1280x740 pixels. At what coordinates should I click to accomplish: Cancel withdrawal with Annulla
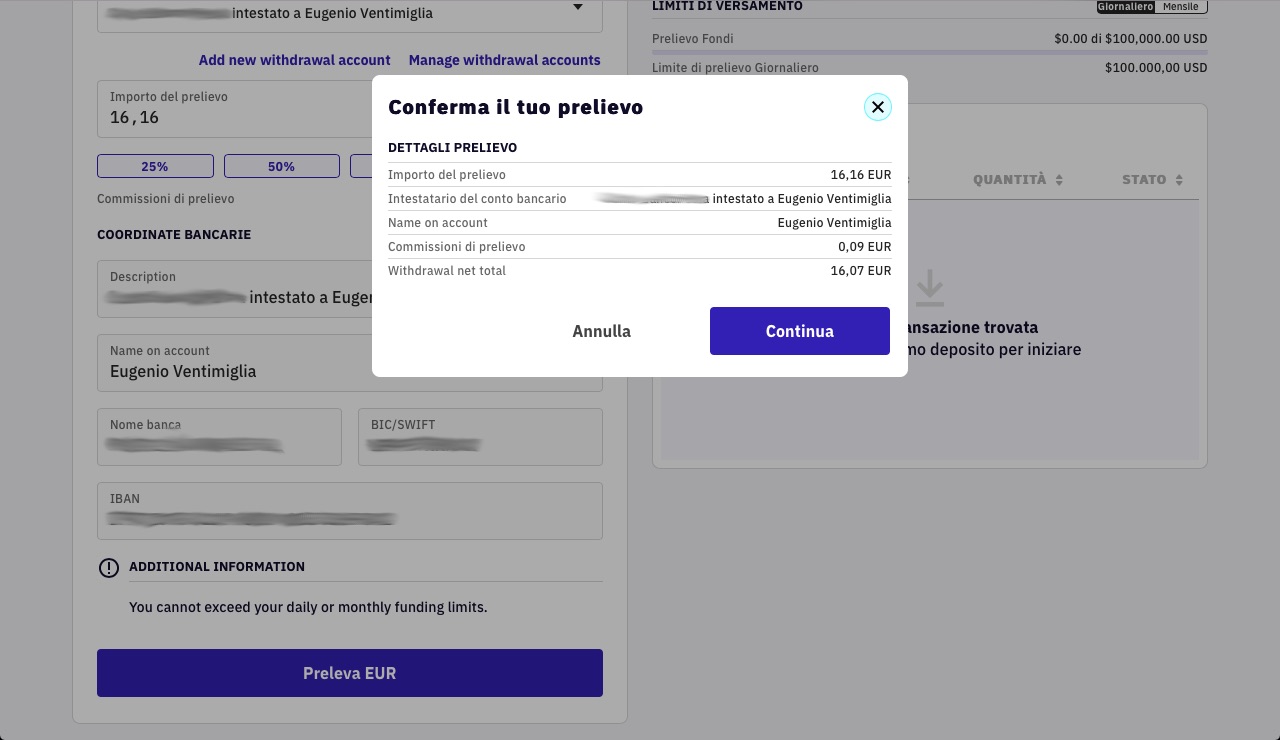point(601,331)
